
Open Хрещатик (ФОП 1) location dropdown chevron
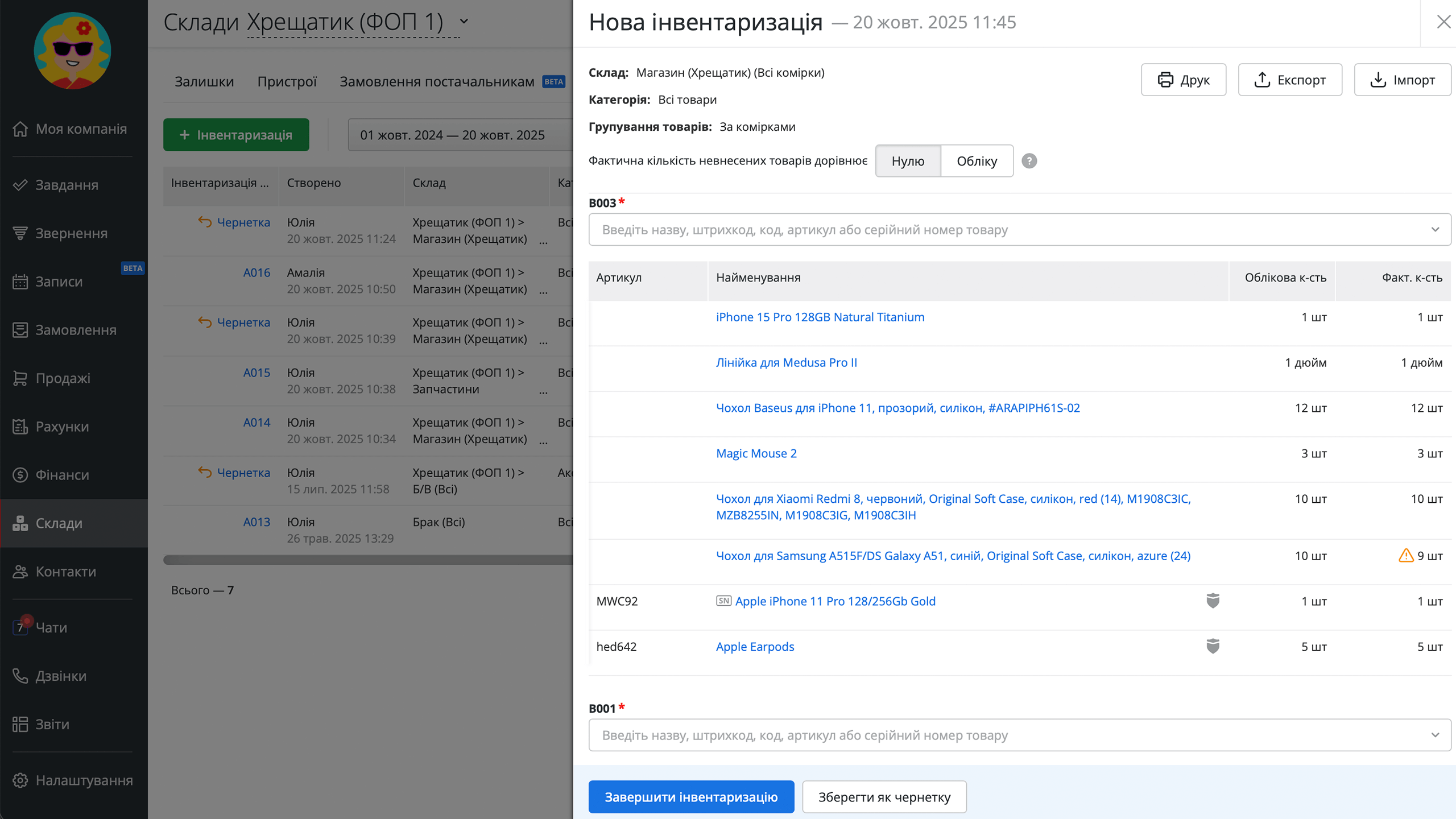(464, 22)
